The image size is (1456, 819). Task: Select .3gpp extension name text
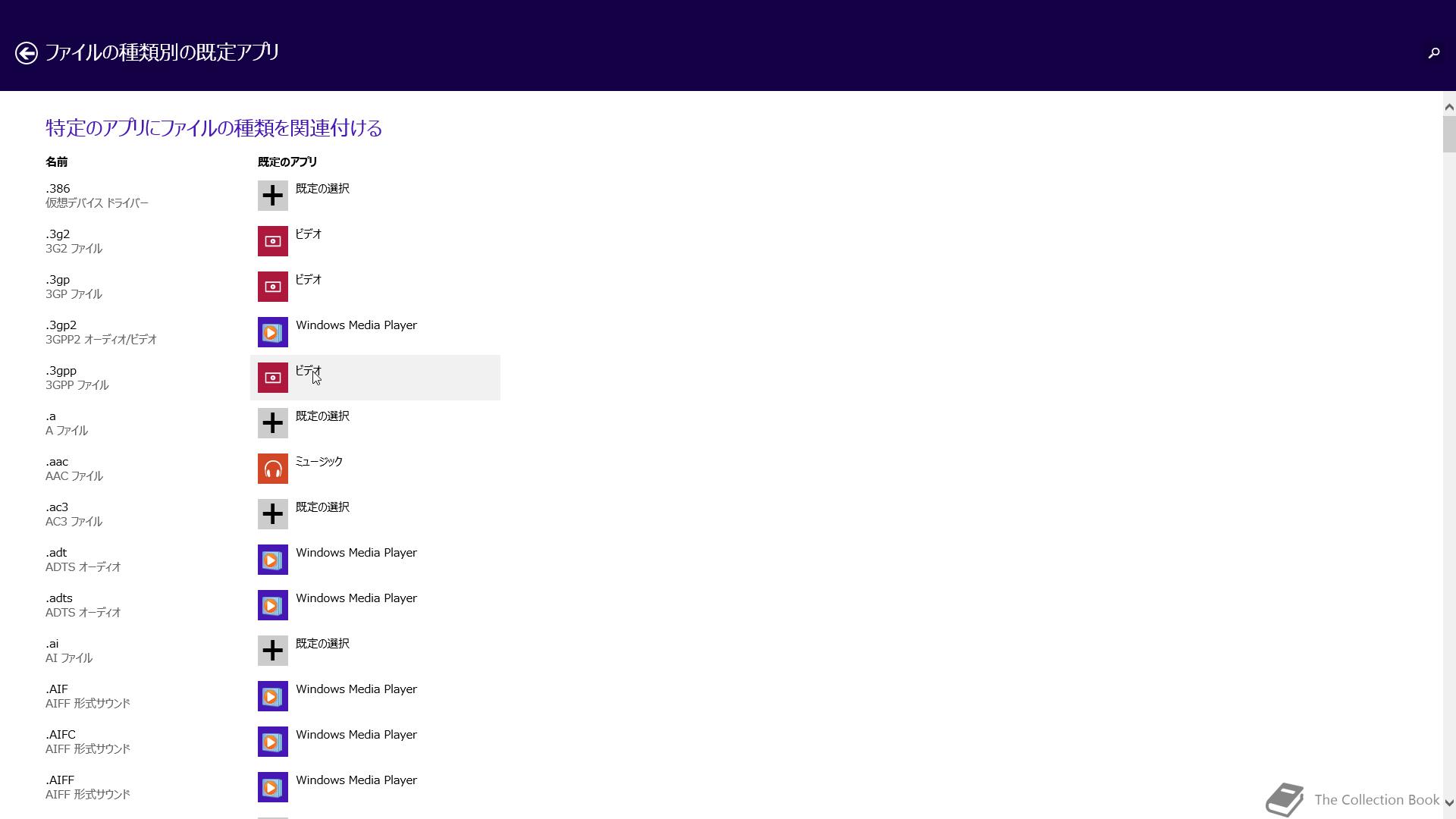pos(61,370)
